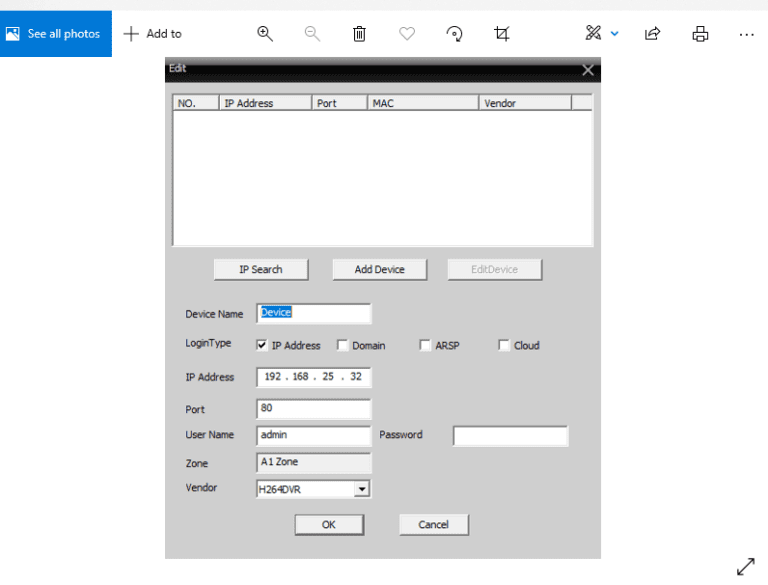Add photo to favorites heart icon
This screenshot has width=768, height=585.
point(407,34)
